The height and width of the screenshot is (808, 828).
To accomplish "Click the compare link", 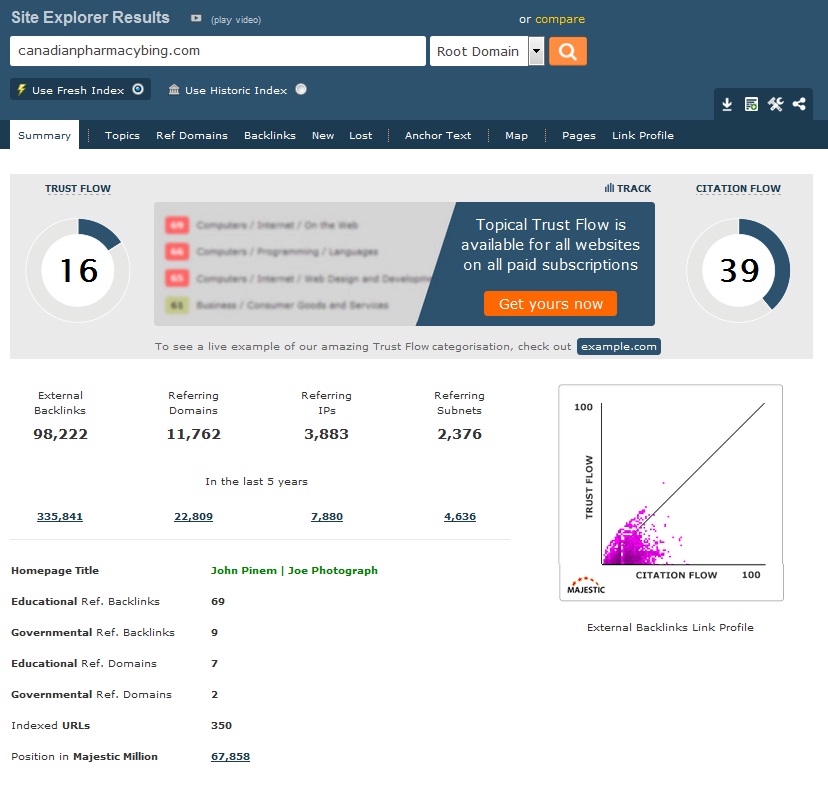I will (560, 19).
